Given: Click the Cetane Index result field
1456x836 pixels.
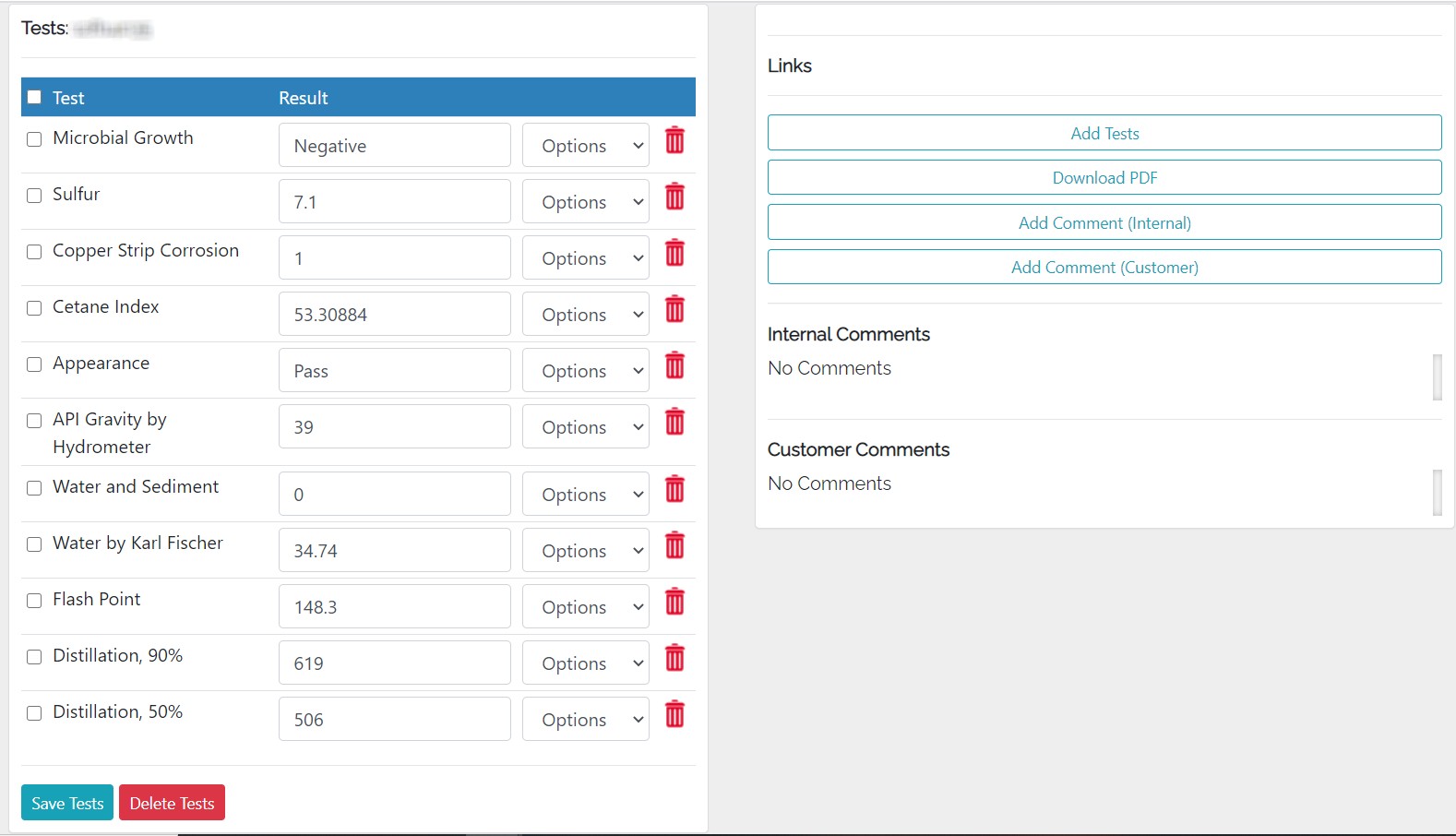Looking at the screenshot, I should [394, 315].
